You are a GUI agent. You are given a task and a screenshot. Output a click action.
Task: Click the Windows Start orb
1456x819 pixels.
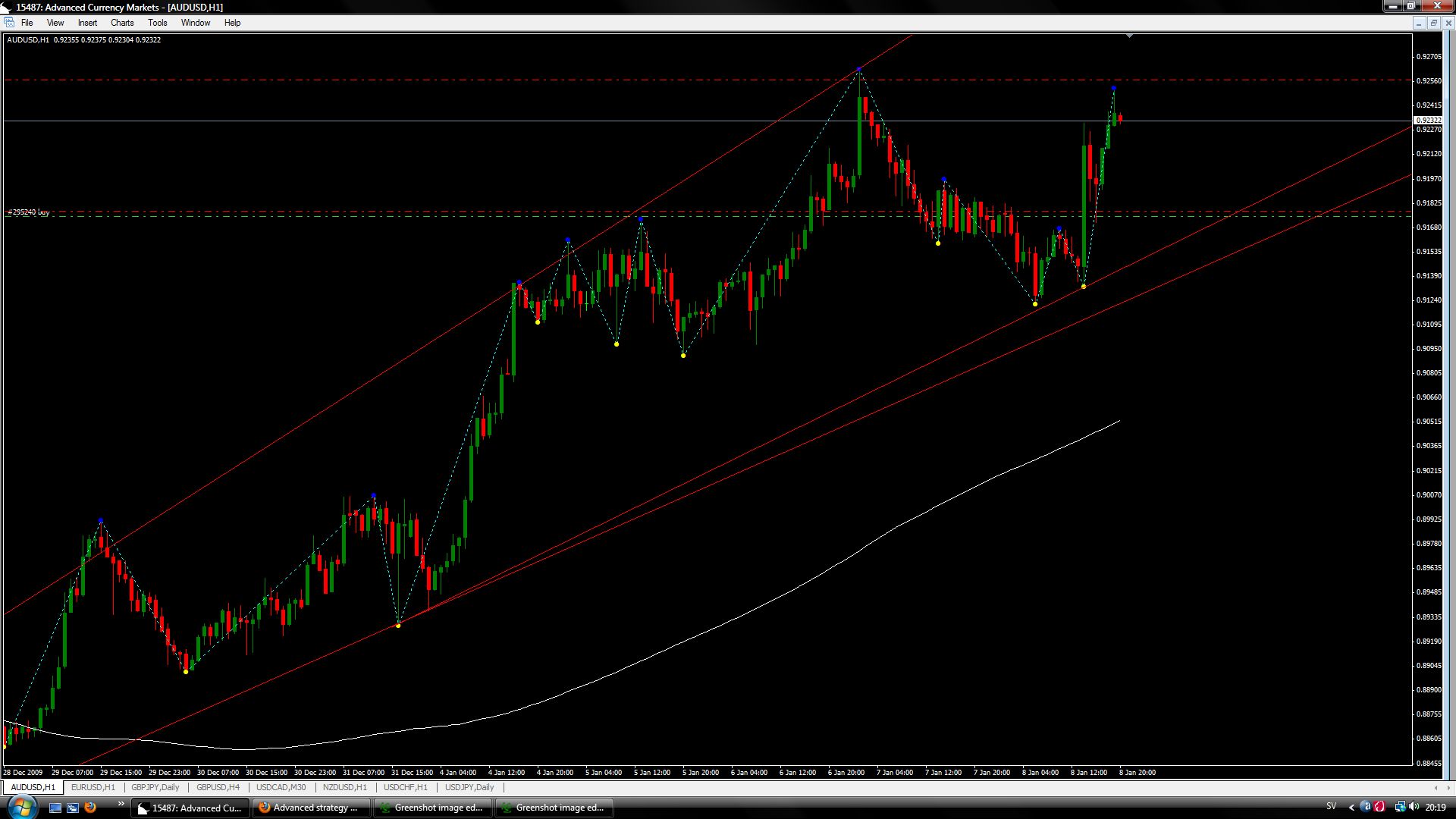pos(20,807)
